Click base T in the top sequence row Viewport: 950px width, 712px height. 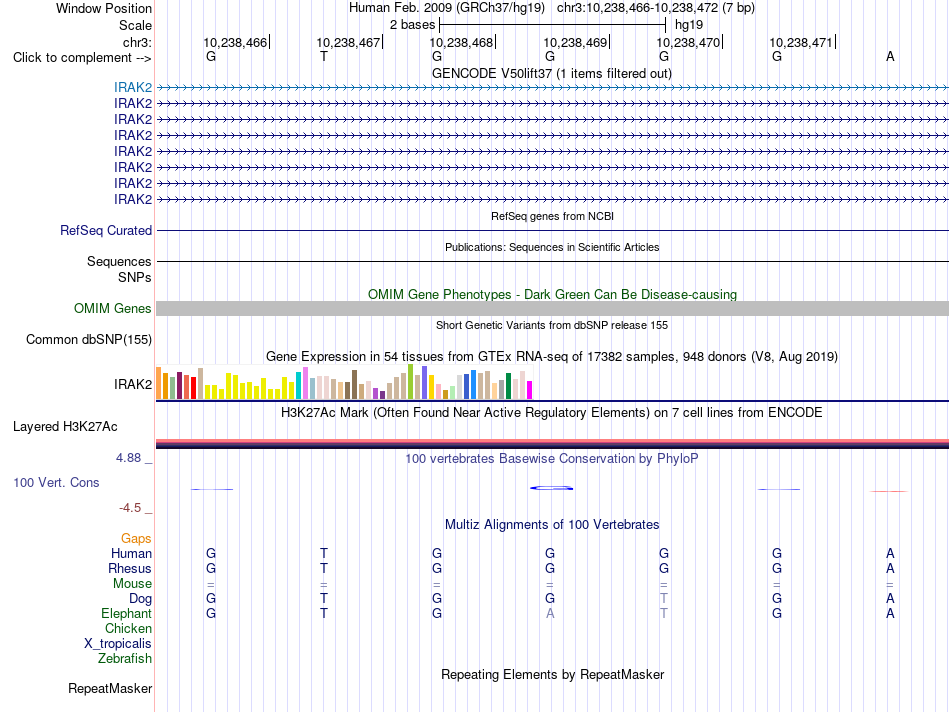pos(324,56)
